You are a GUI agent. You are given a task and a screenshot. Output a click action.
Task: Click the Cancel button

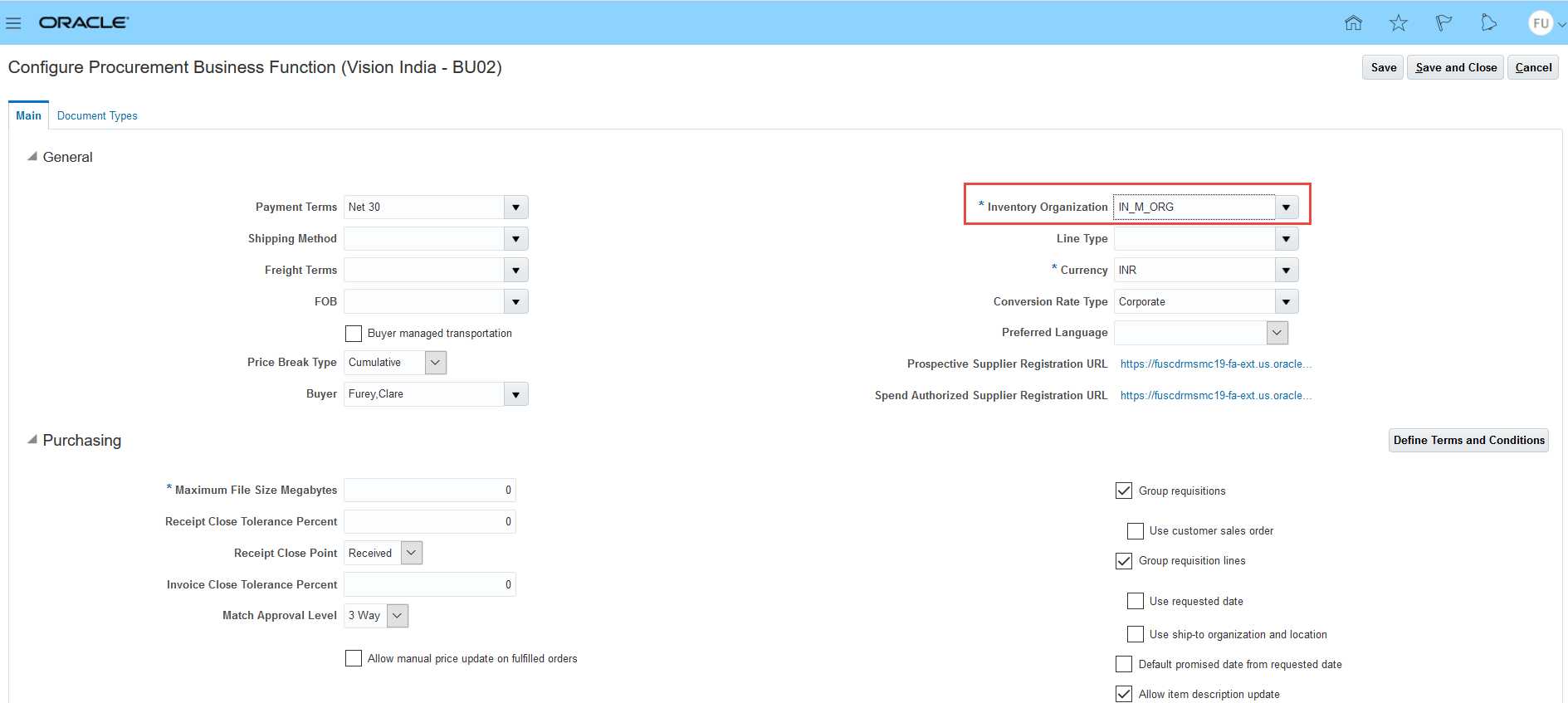[x=1533, y=68]
